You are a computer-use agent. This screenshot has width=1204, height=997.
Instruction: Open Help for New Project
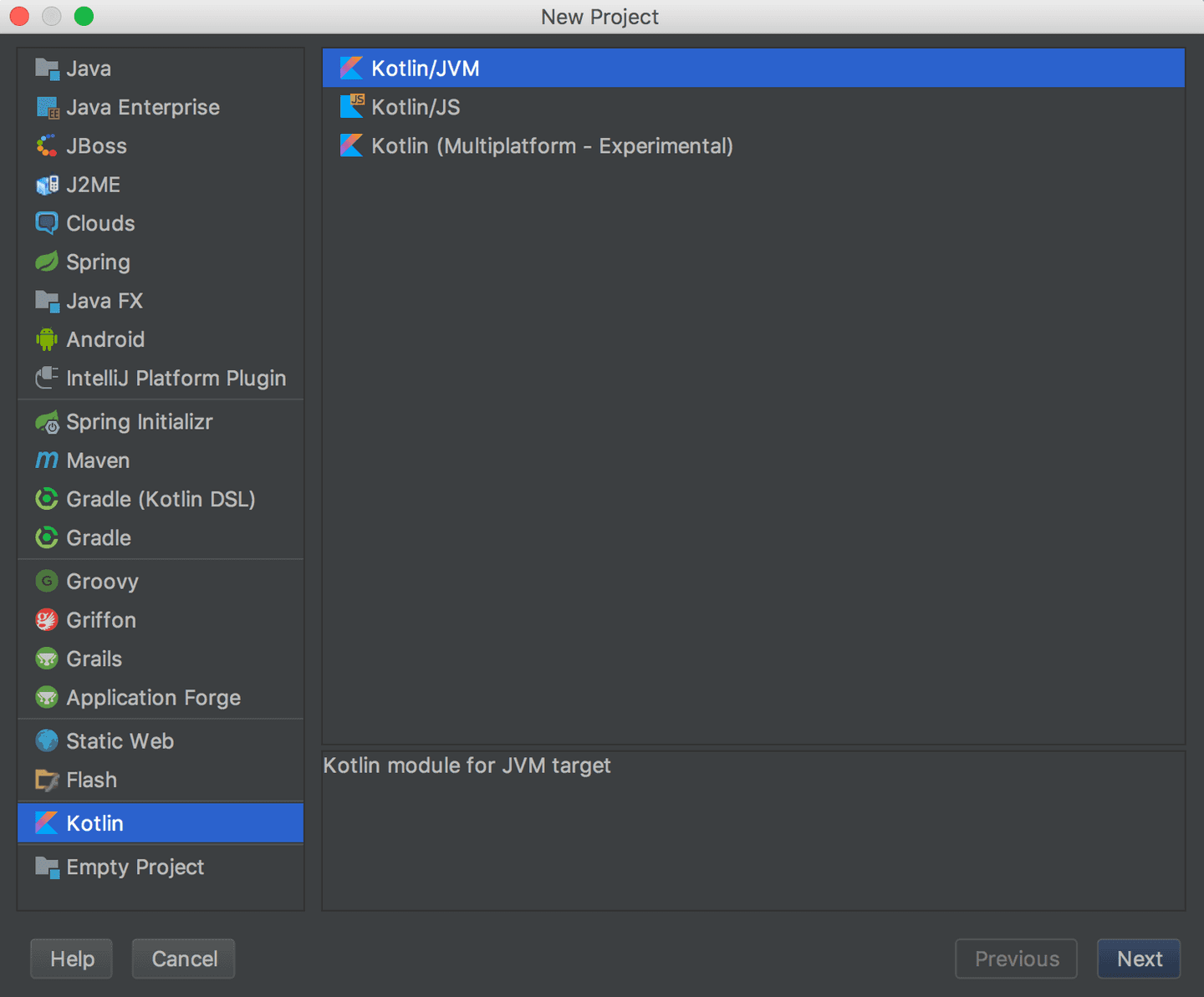(x=72, y=959)
